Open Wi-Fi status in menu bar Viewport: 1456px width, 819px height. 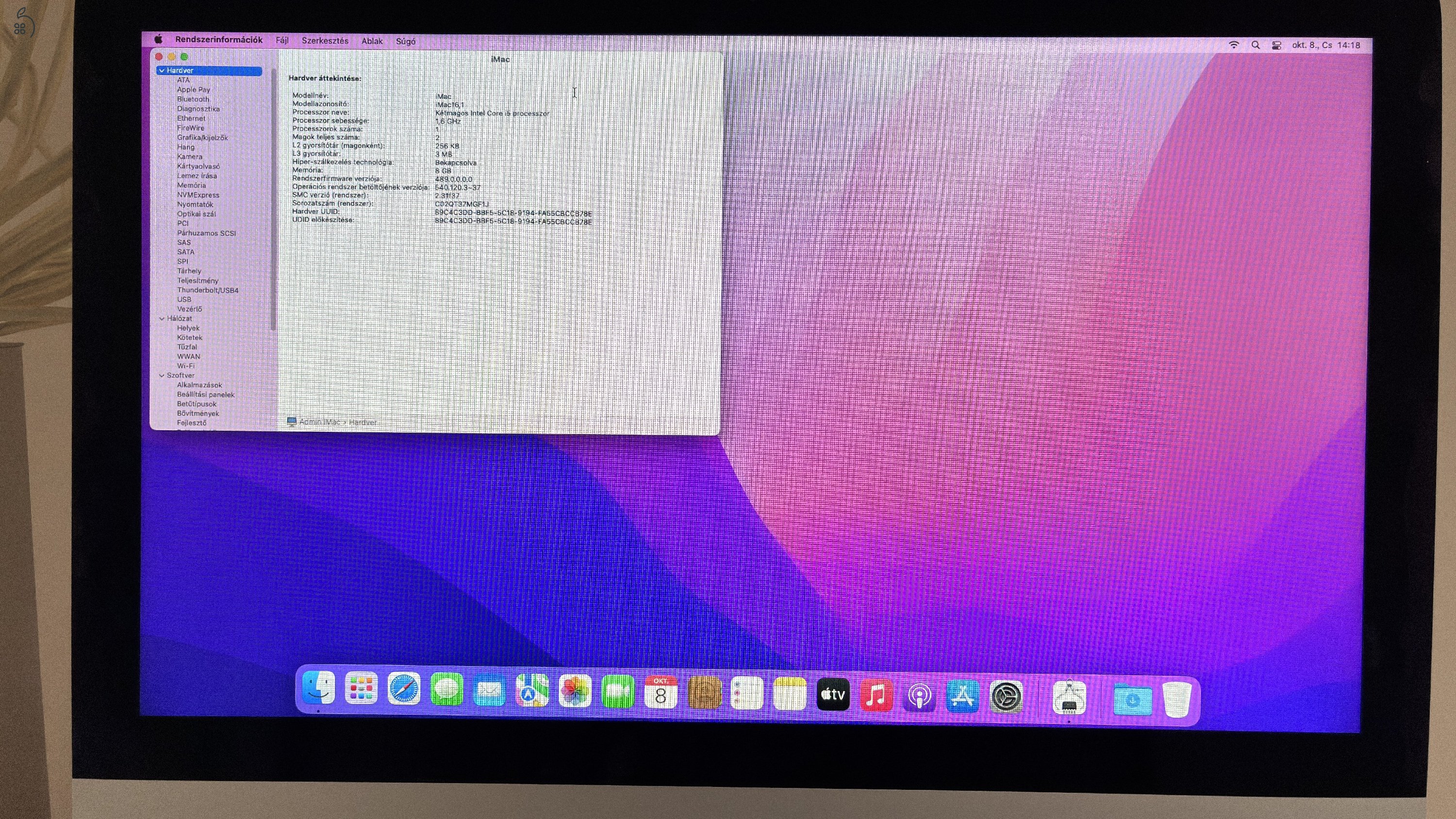1234,45
